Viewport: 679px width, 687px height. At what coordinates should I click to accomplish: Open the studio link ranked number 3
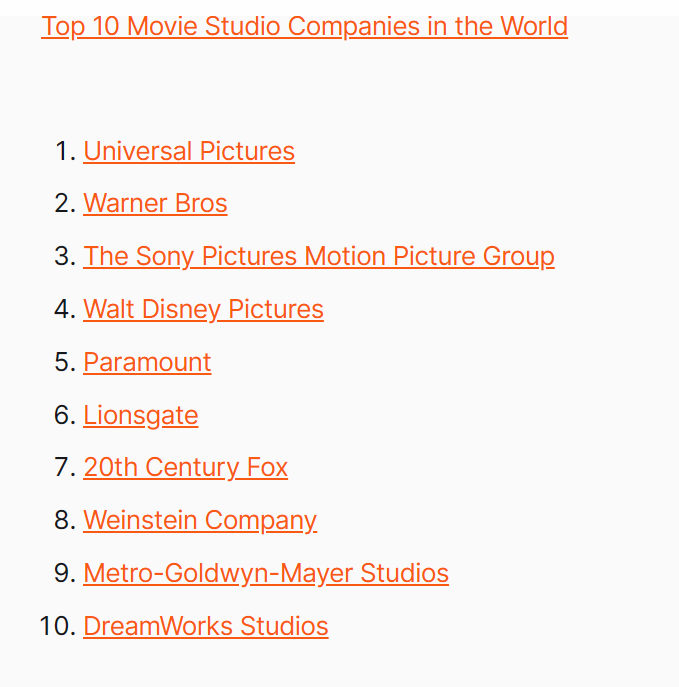point(318,257)
